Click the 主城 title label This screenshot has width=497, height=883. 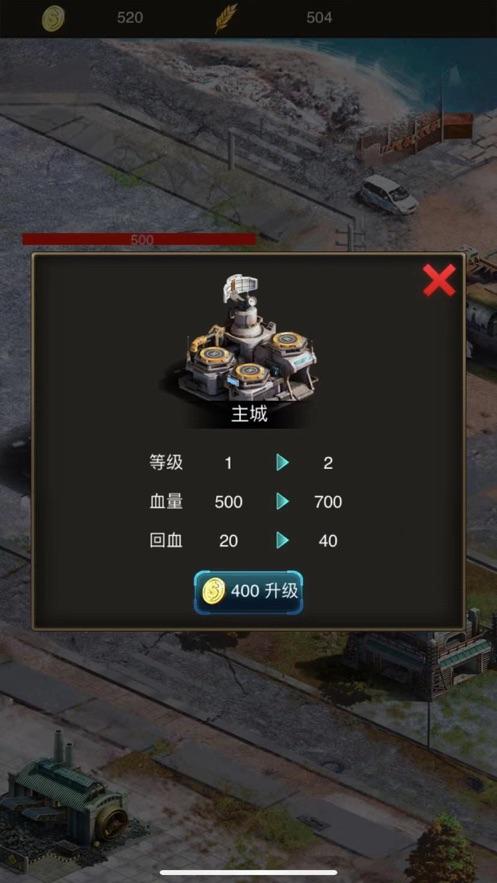(249, 414)
